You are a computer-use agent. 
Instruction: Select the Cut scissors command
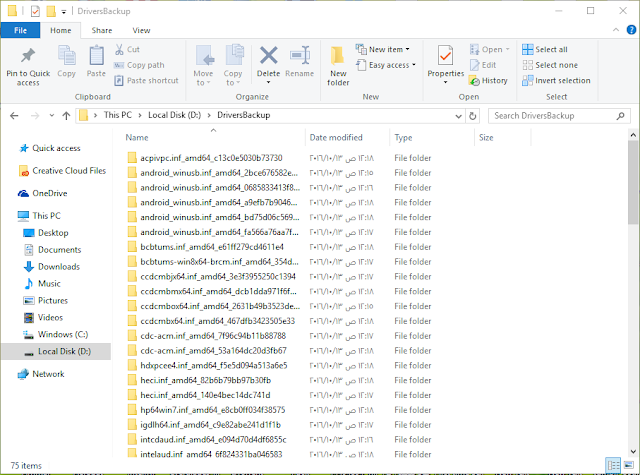pyautogui.click(x=127, y=49)
